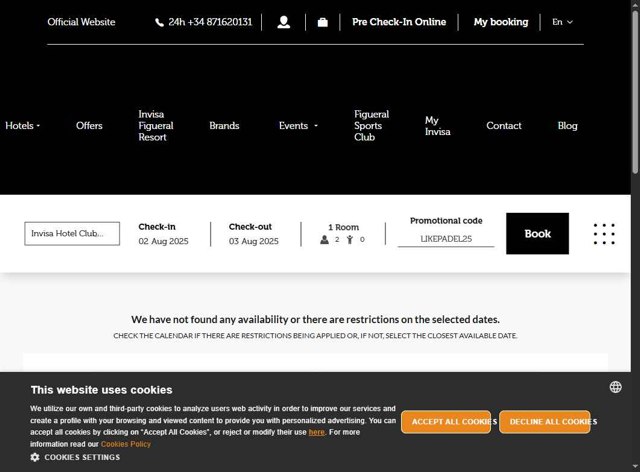Open Pre Check-In Online link
Viewport: 640px width, 472px height.
[x=399, y=22]
